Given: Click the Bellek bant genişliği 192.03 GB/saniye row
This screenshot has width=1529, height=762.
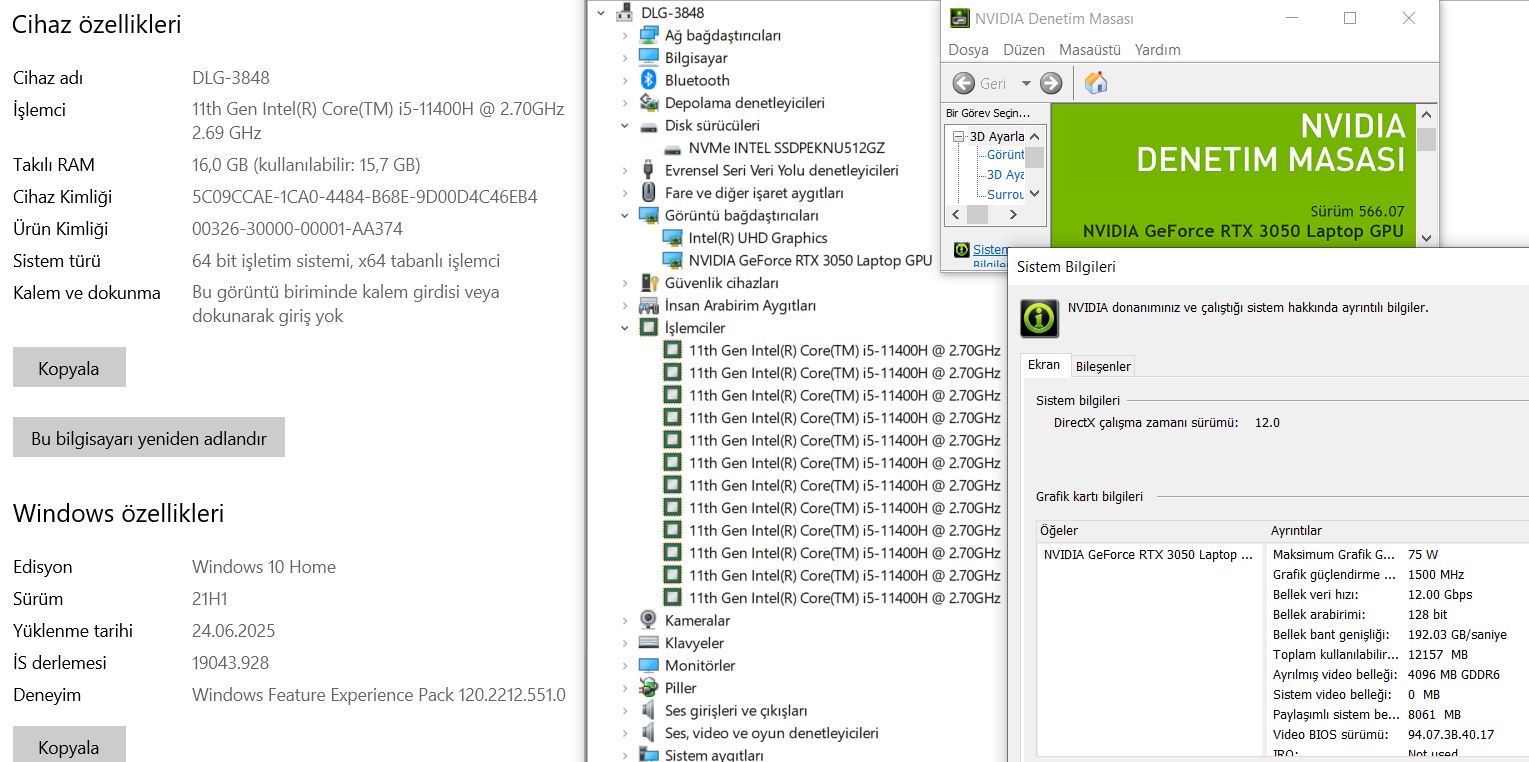Looking at the screenshot, I should pos(1398,634).
